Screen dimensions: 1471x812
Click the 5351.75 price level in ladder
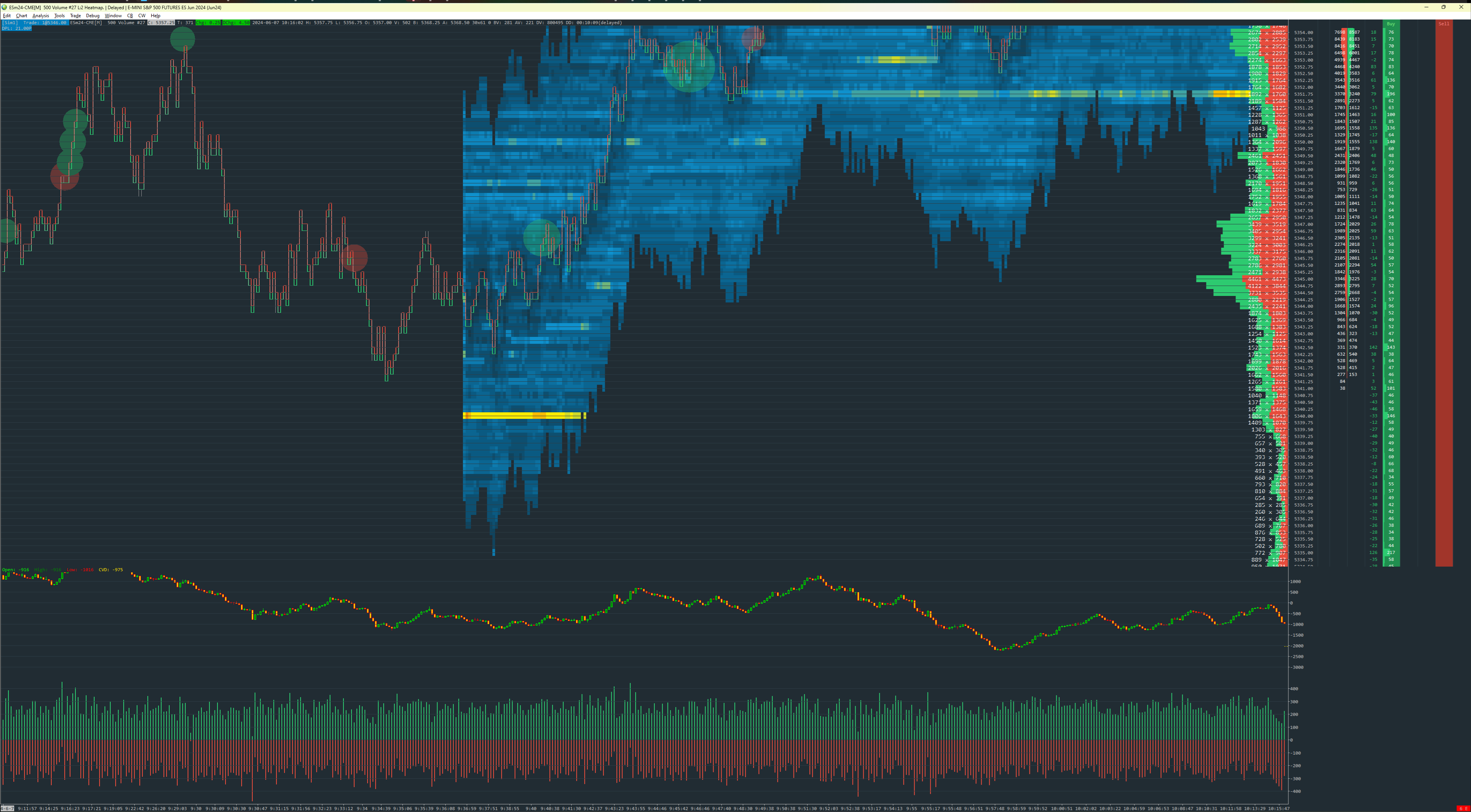tap(1303, 94)
